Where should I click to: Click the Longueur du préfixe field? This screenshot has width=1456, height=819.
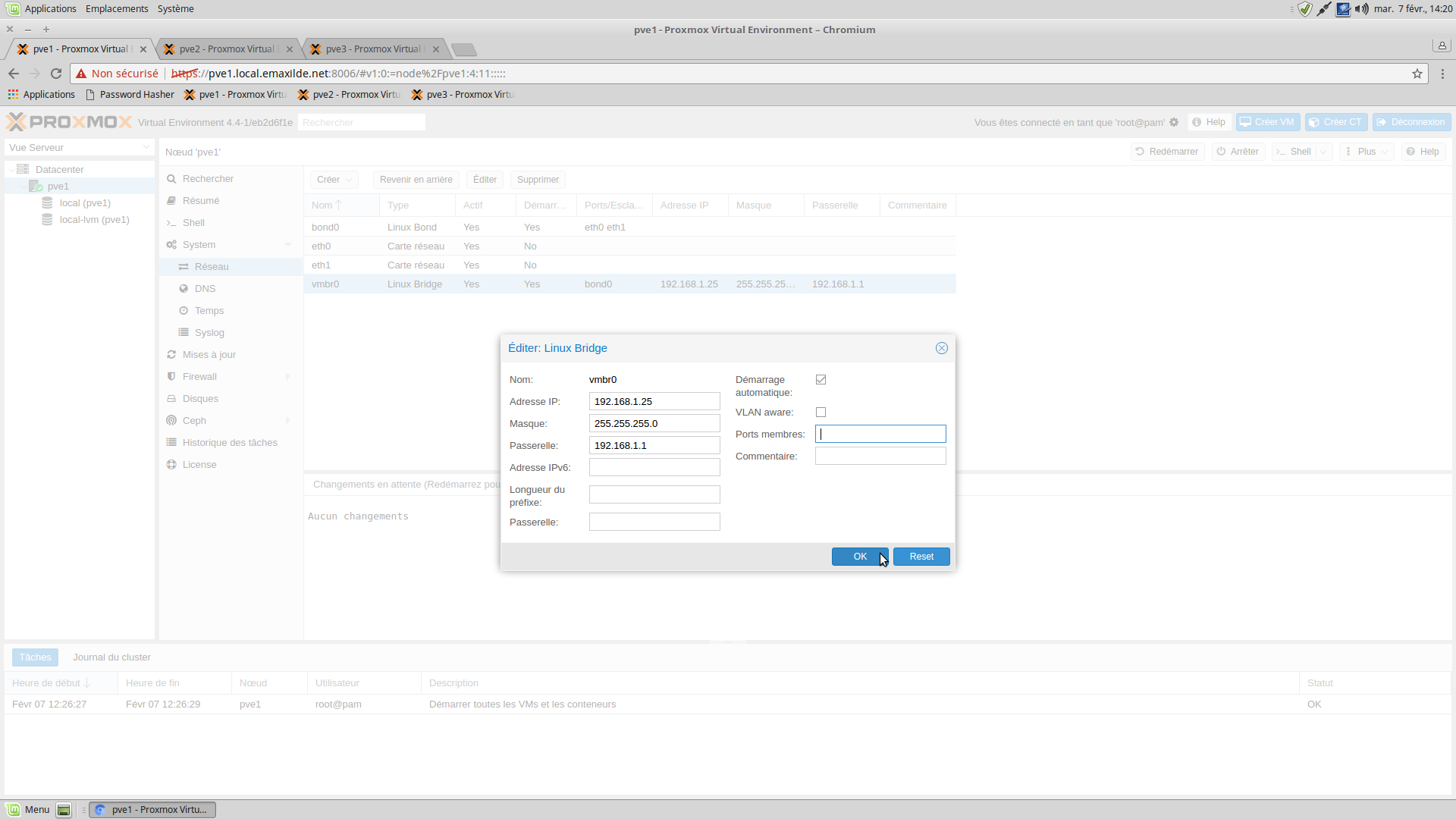[654, 494]
